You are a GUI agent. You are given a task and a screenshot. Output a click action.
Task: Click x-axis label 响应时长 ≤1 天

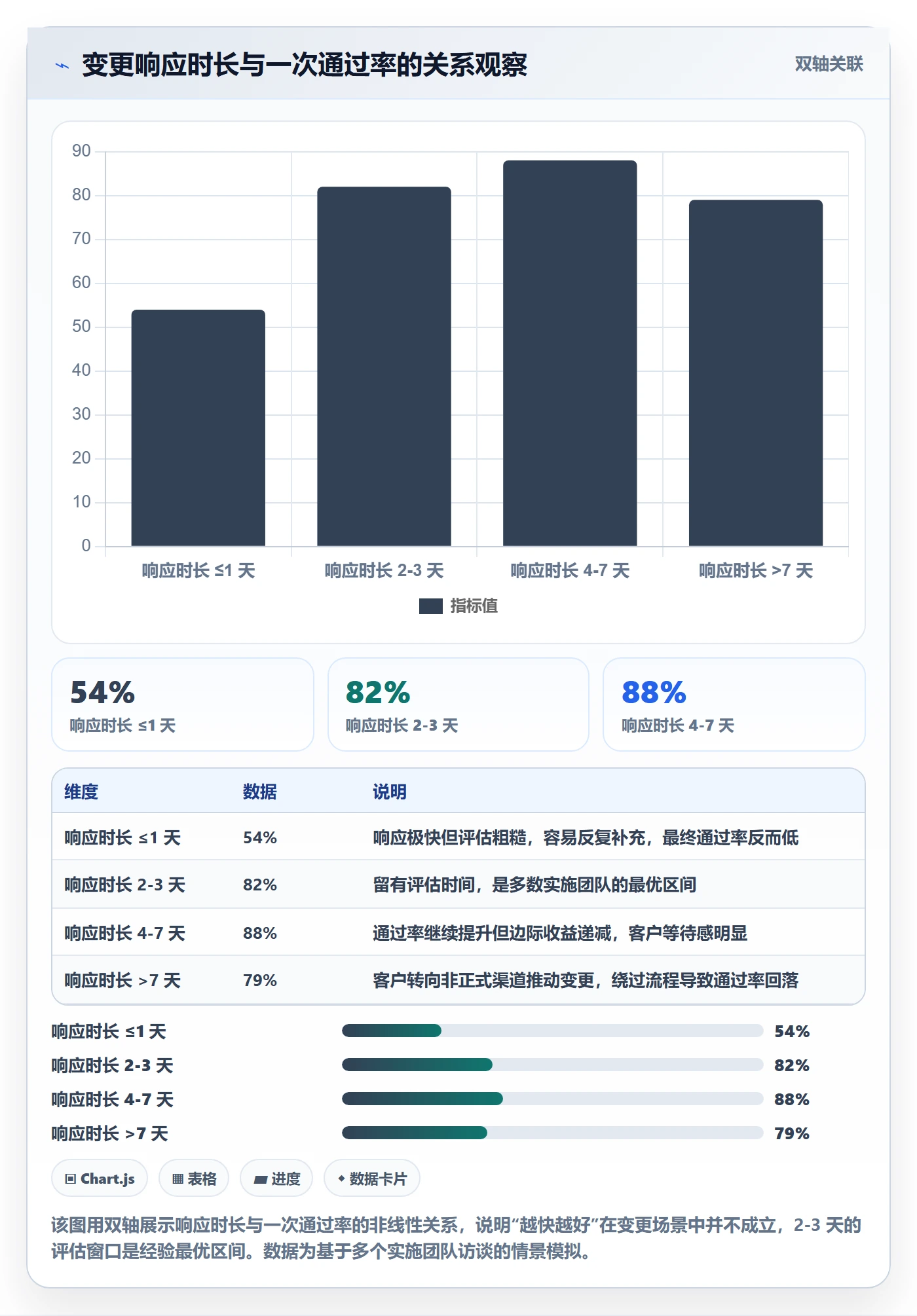click(x=198, y=571)
